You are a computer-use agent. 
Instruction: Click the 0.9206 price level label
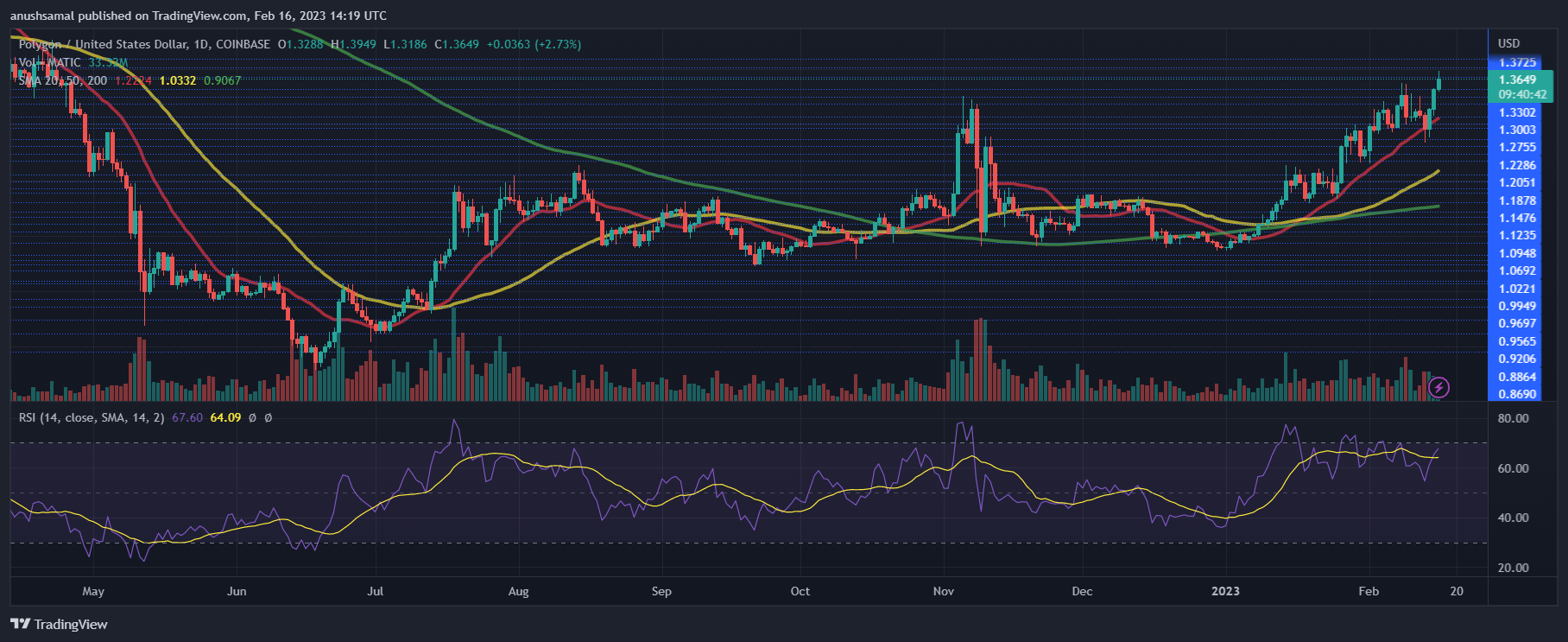(1517, 359)
